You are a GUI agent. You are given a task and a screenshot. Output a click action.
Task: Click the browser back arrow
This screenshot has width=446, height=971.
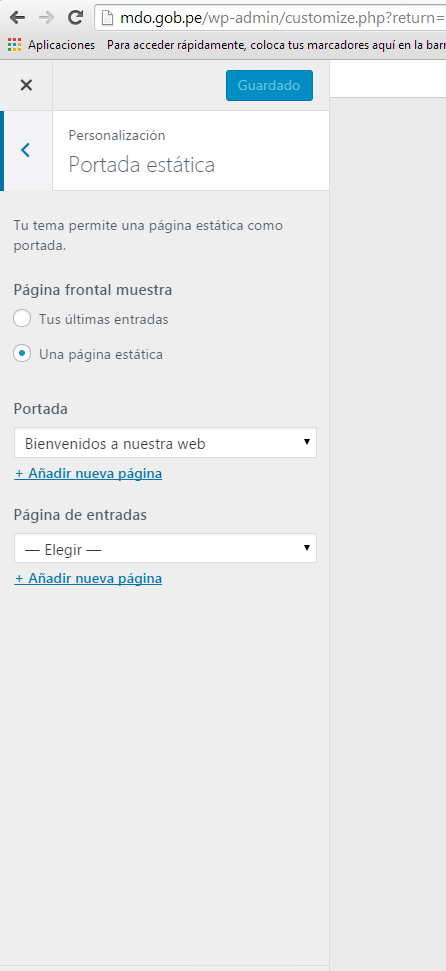tap(17, 17)
